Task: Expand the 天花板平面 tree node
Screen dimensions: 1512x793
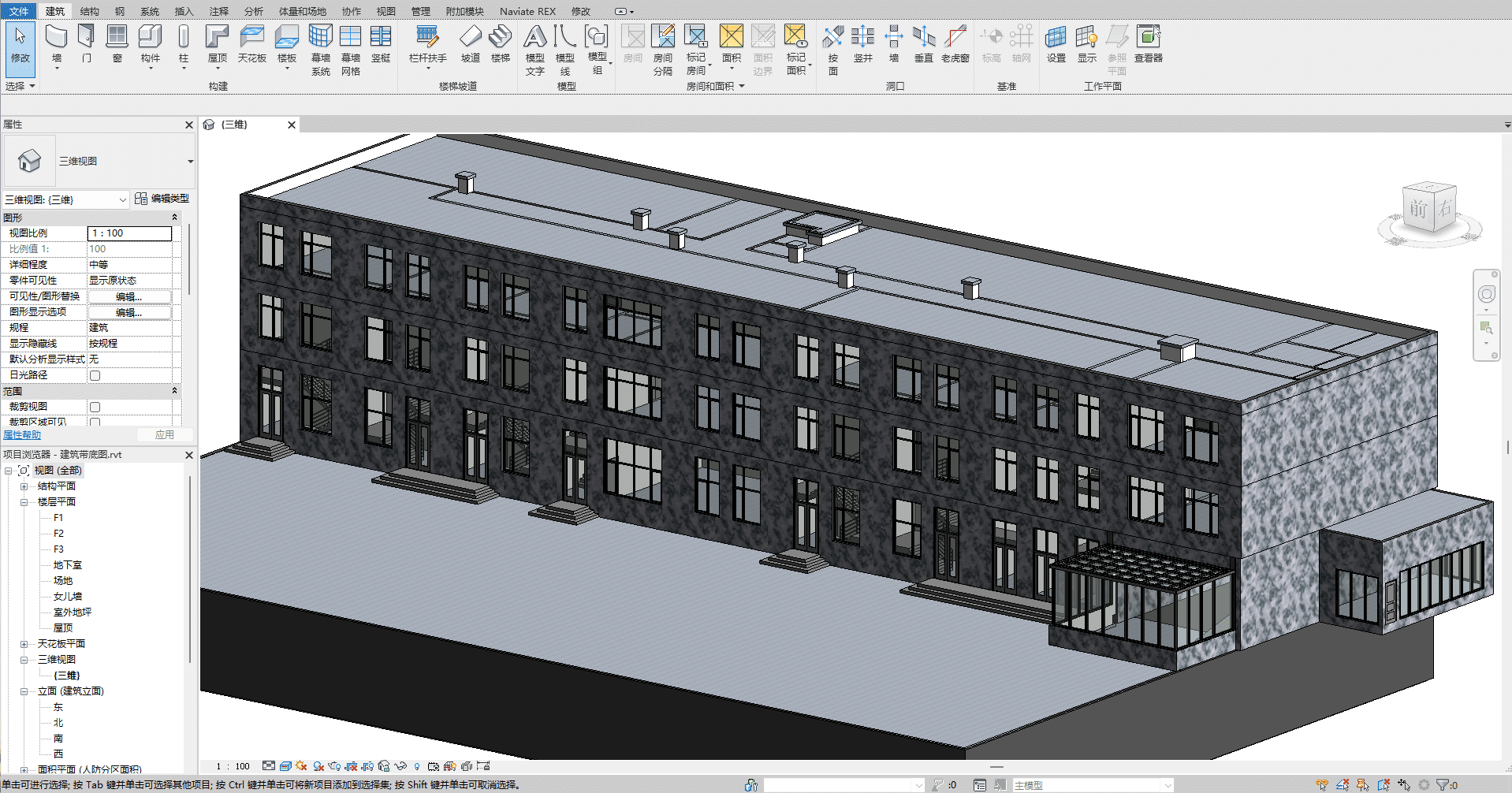Action: point(24,644)
